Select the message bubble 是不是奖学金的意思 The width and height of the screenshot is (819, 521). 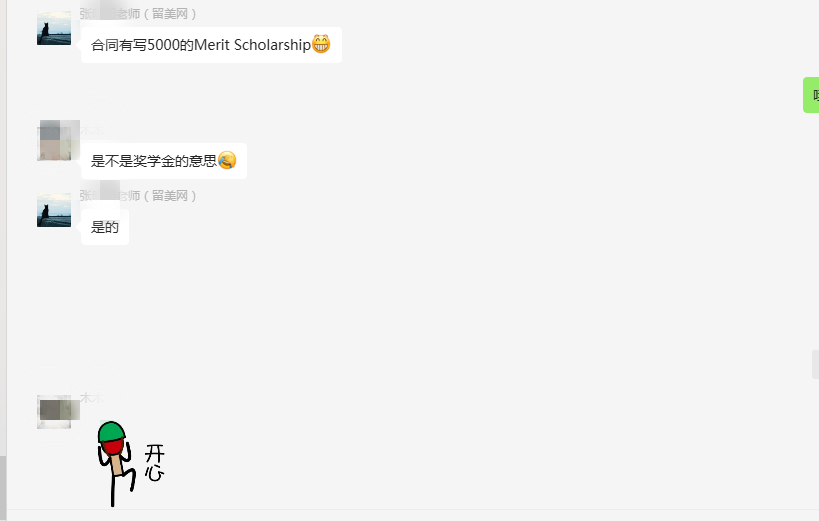tap(163, 161)
